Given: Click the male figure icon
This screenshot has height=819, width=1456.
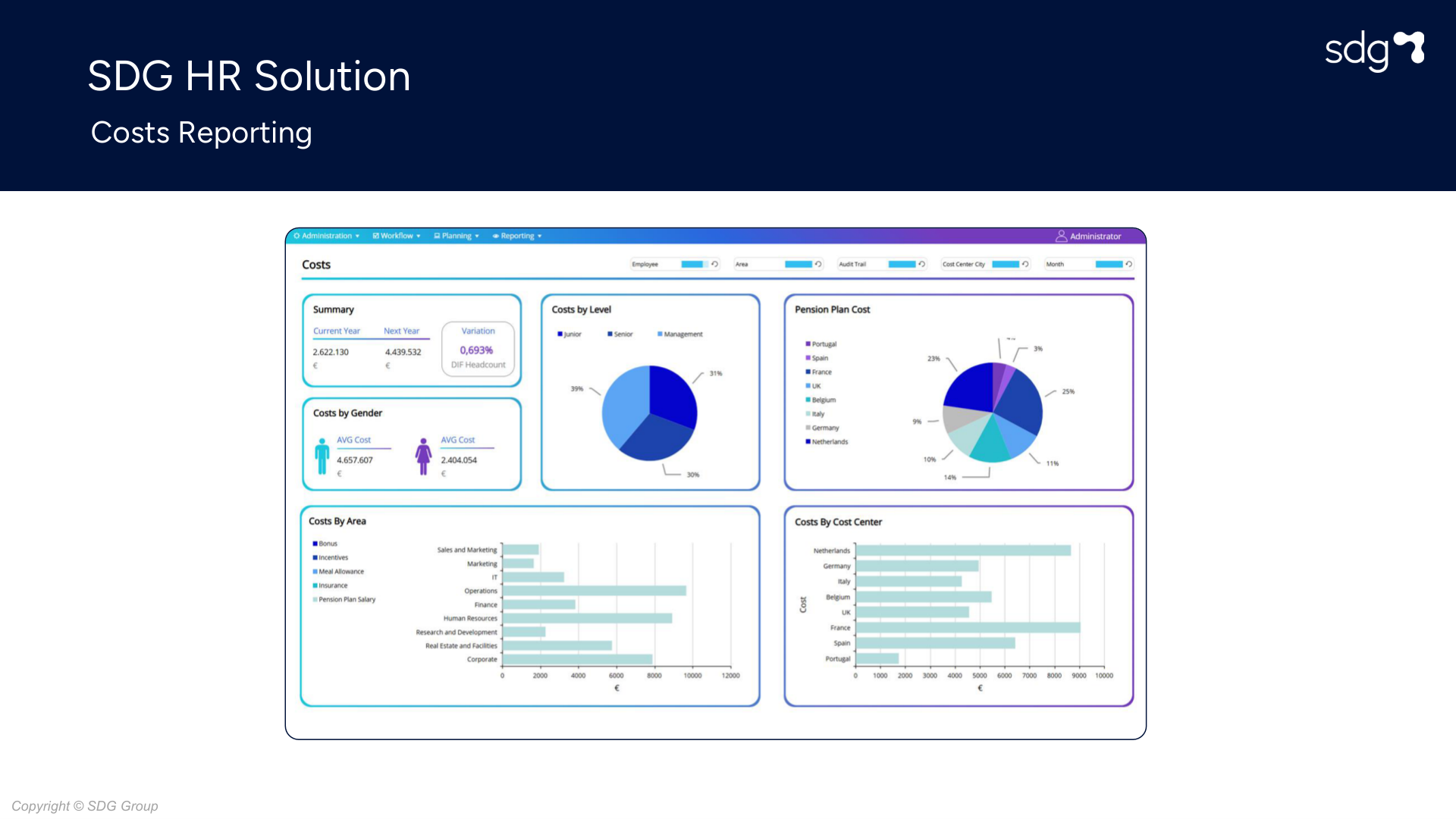Looking at the screenshot, I should pyautogui.click(x=322, y=456).
